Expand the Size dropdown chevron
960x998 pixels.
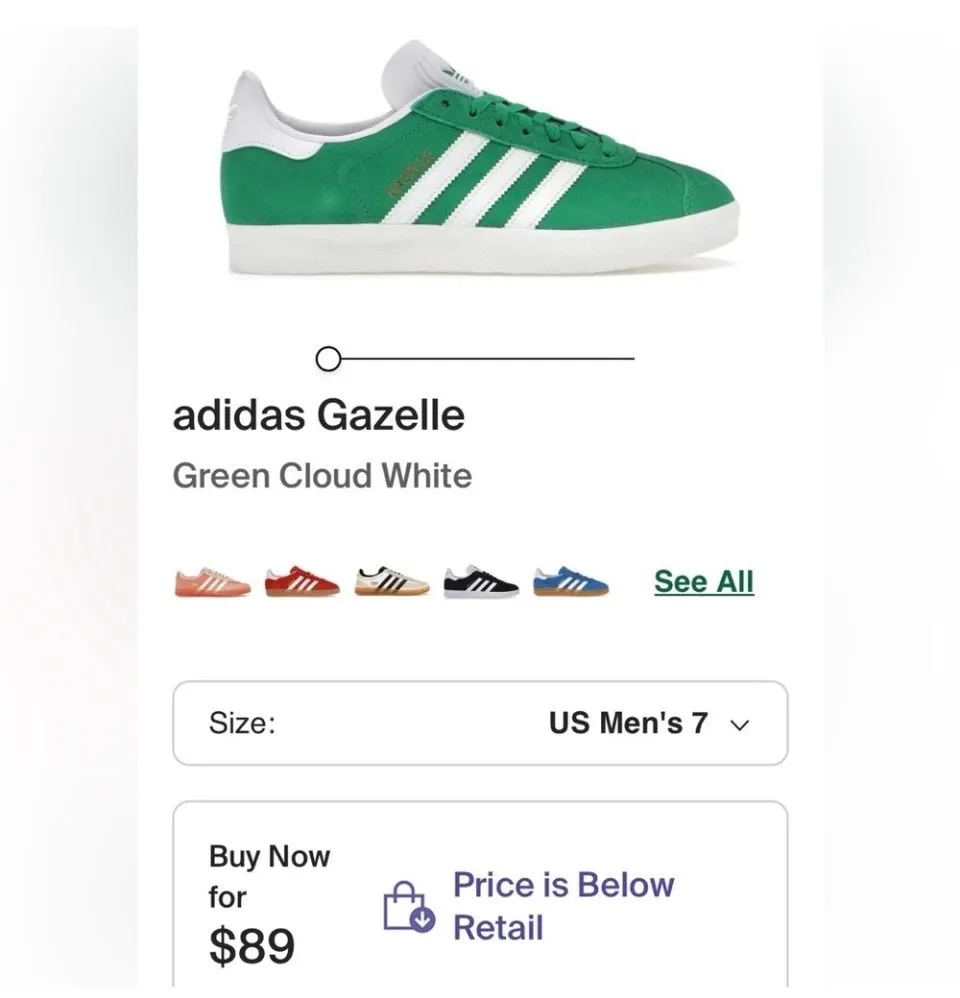[740, 725]
